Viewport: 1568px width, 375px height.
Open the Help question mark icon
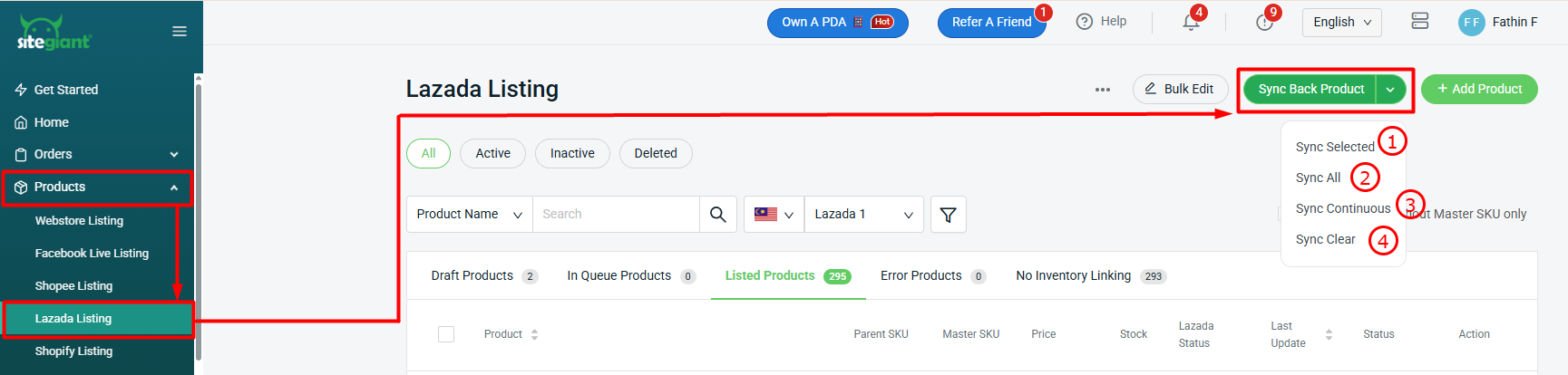(x=1085, y=22)
